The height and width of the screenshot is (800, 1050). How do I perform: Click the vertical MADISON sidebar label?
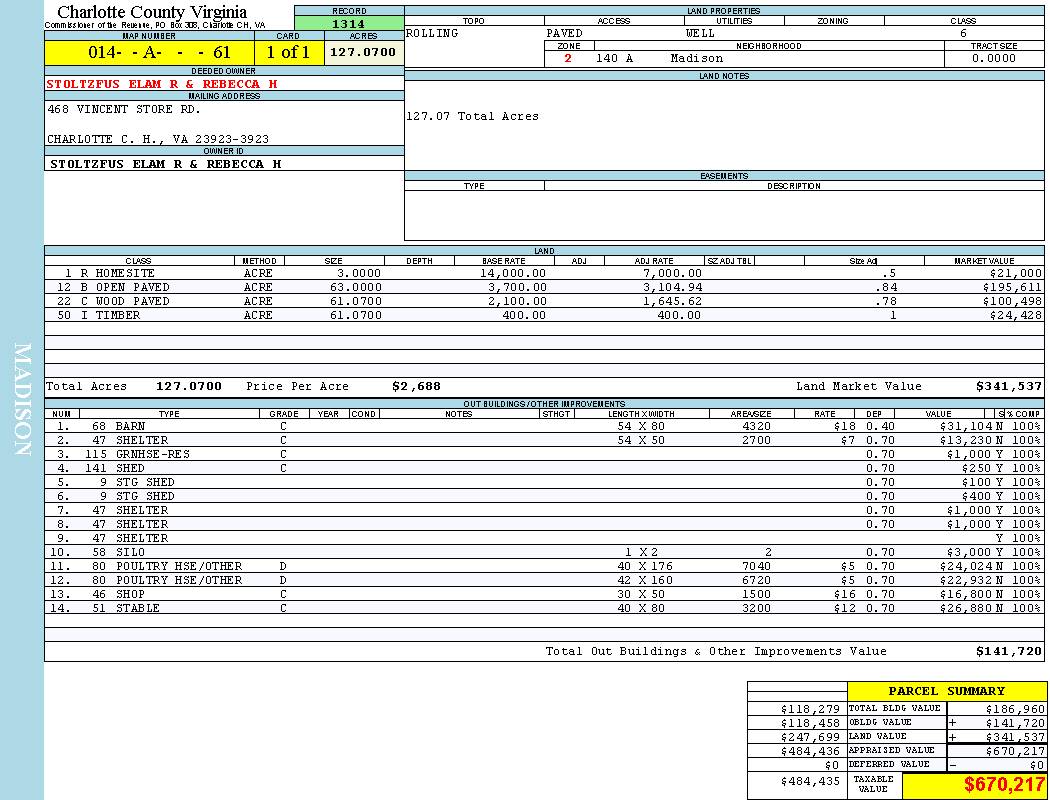(22, 400)
